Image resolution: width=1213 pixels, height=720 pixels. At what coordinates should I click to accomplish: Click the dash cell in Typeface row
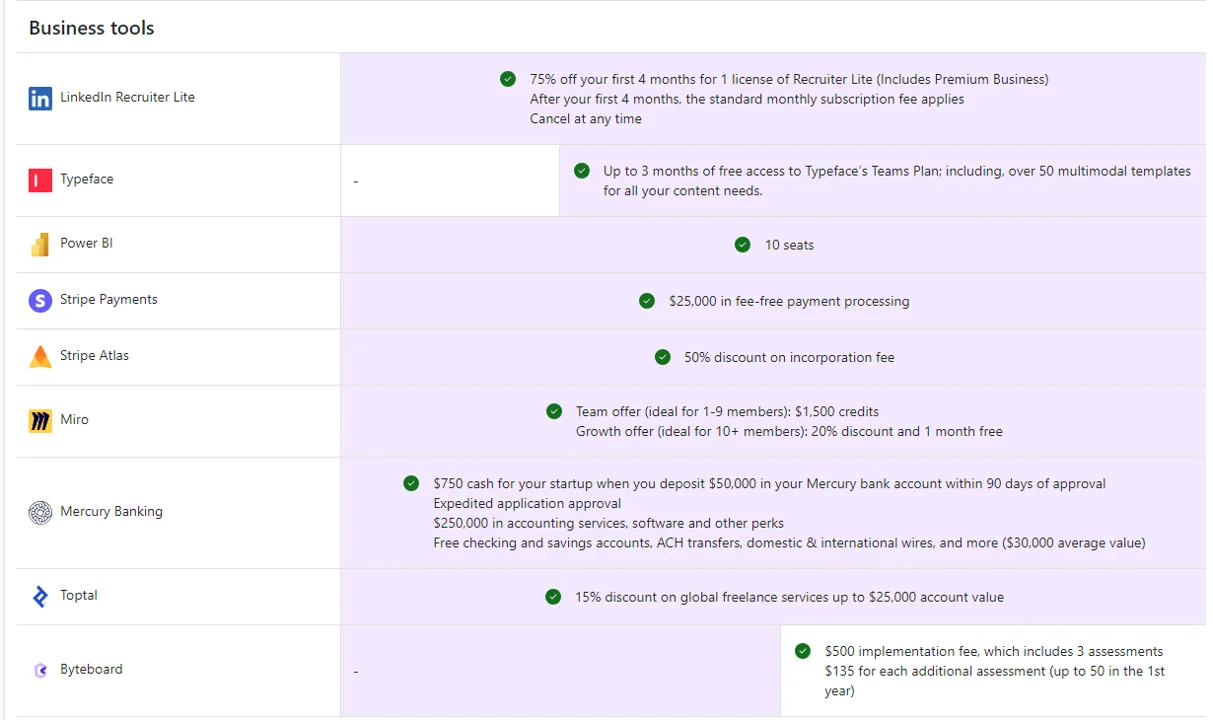[x=450, y=181]
